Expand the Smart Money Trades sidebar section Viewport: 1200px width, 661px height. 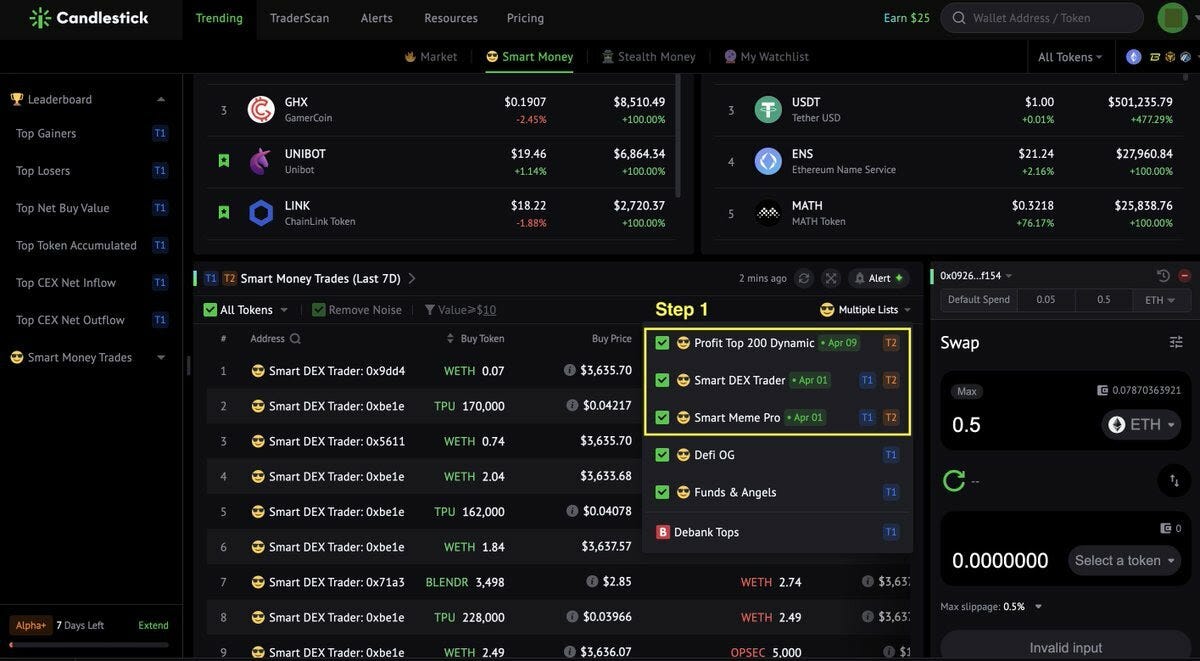click(161, 357)
